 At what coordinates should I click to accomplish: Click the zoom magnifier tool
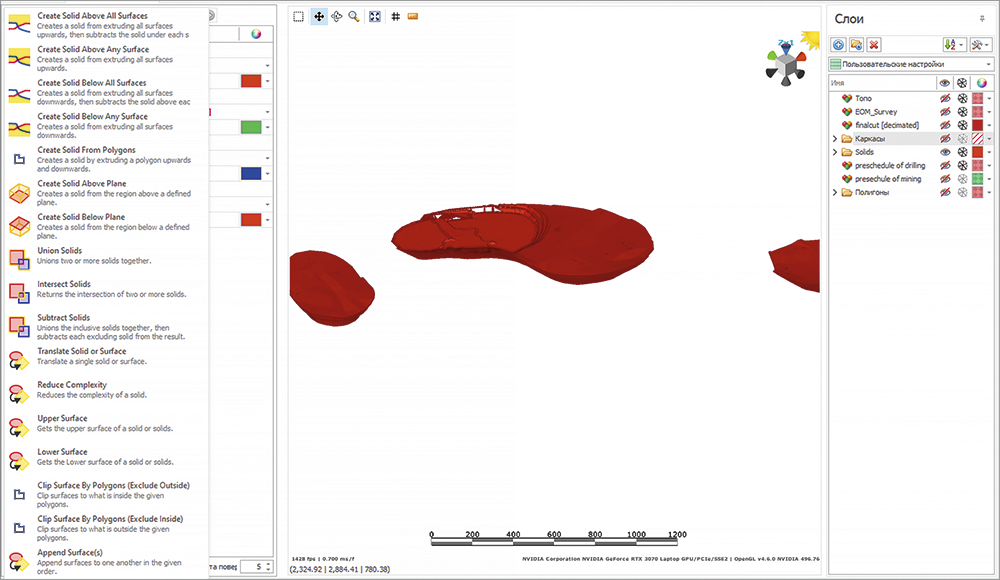click(354, 17)
